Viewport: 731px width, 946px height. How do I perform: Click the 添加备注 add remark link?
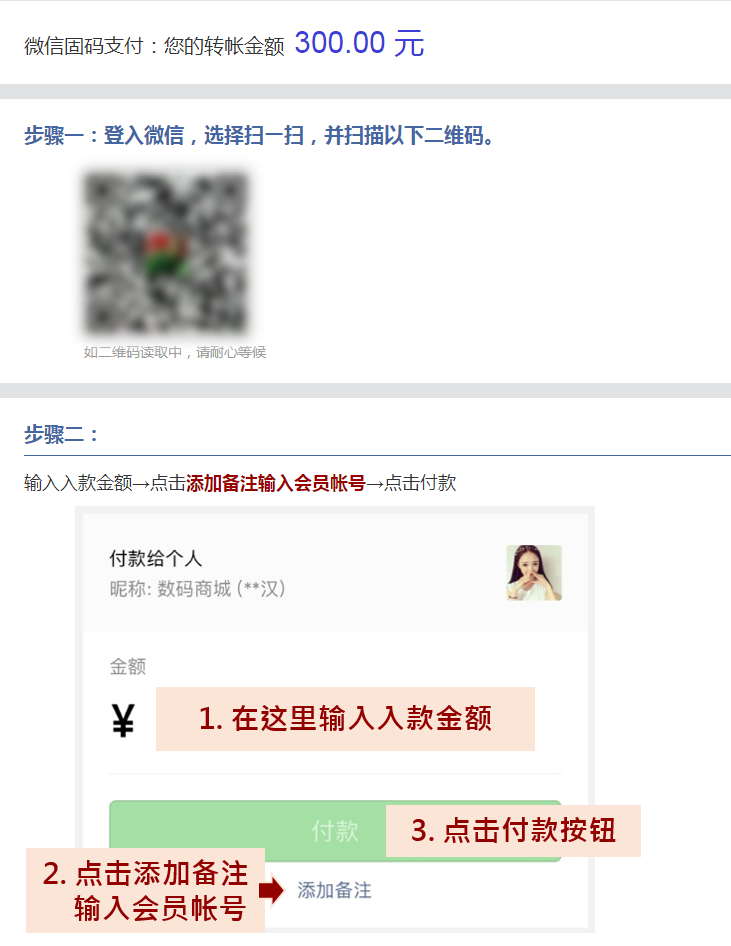pos(334,890)
